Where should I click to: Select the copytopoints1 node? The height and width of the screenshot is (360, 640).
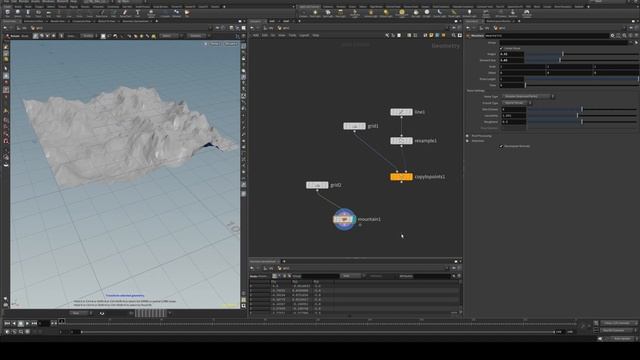tap(401, 177)
